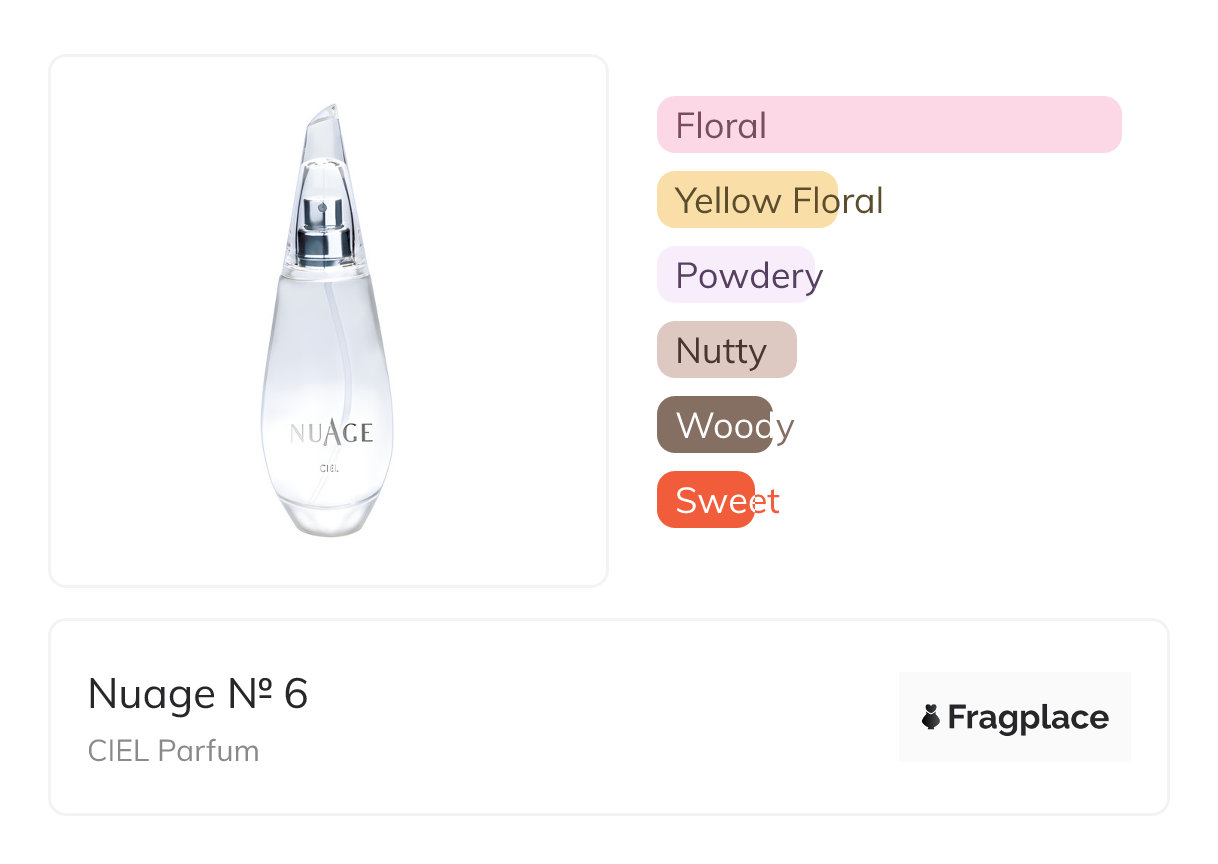Viewport: 1218px width, 864px height.
Task: Select the Yellow Floral accord bar
Action: [x=746, y=200]
